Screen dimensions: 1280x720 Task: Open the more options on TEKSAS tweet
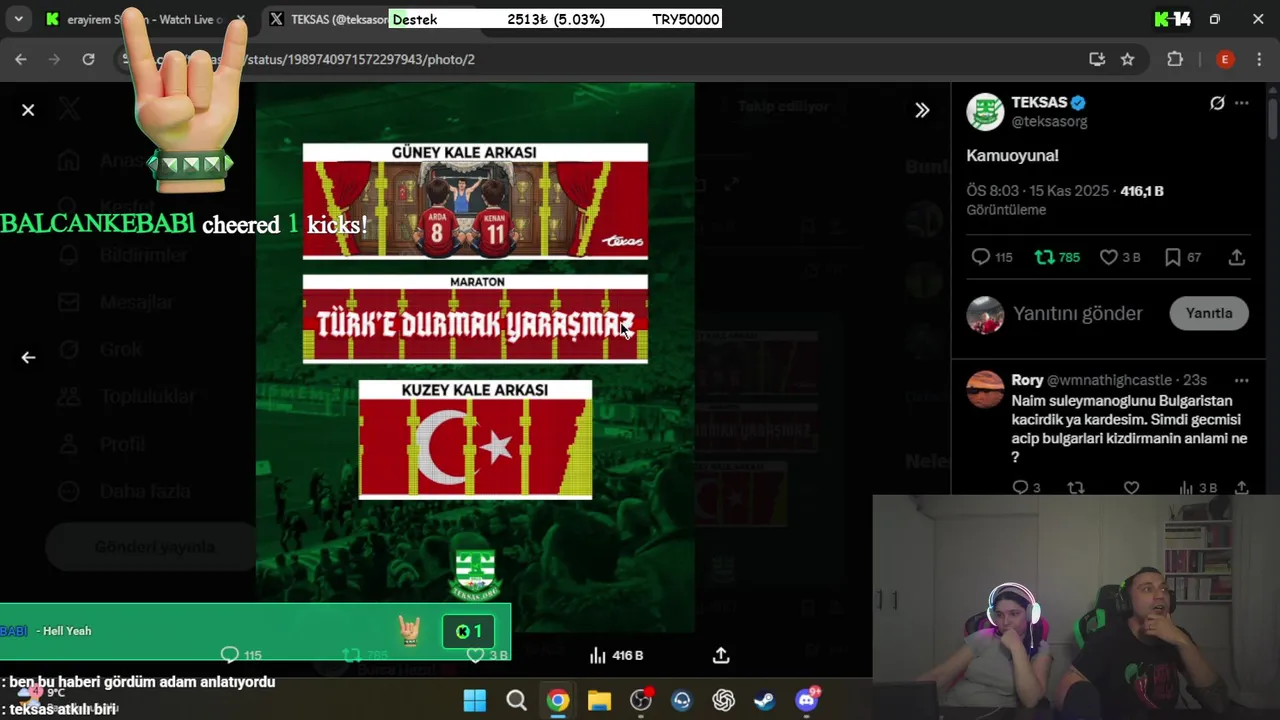coord(1242,103)
